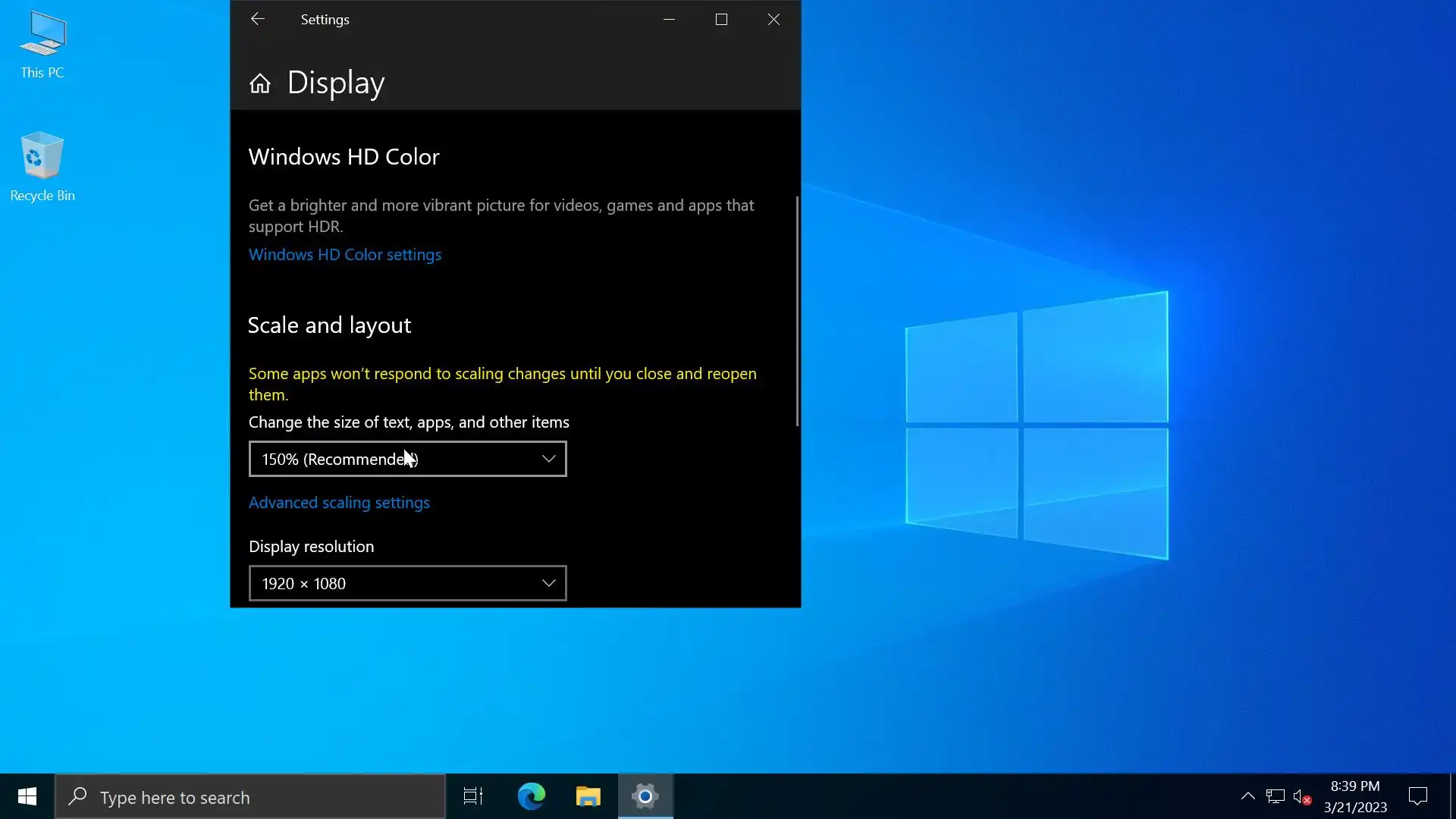Open the clock and date flyout
The image size is (1456, 819).
1355,796
